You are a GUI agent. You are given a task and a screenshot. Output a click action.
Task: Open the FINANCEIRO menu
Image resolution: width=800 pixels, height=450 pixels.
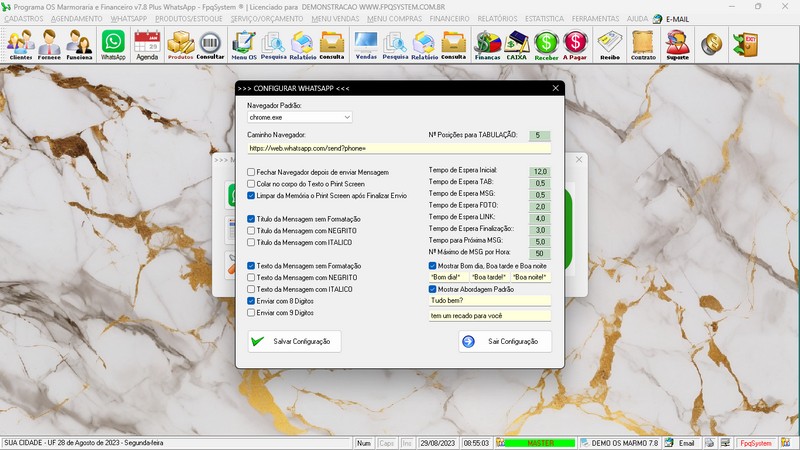(x=449, y=19)
